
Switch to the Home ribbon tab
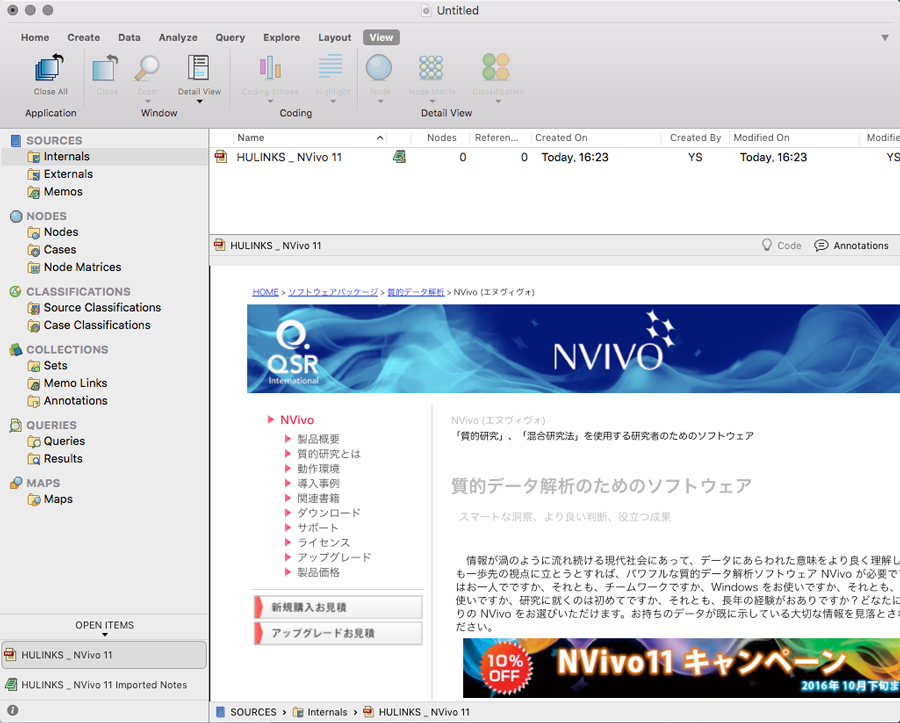tap(35, 37)
